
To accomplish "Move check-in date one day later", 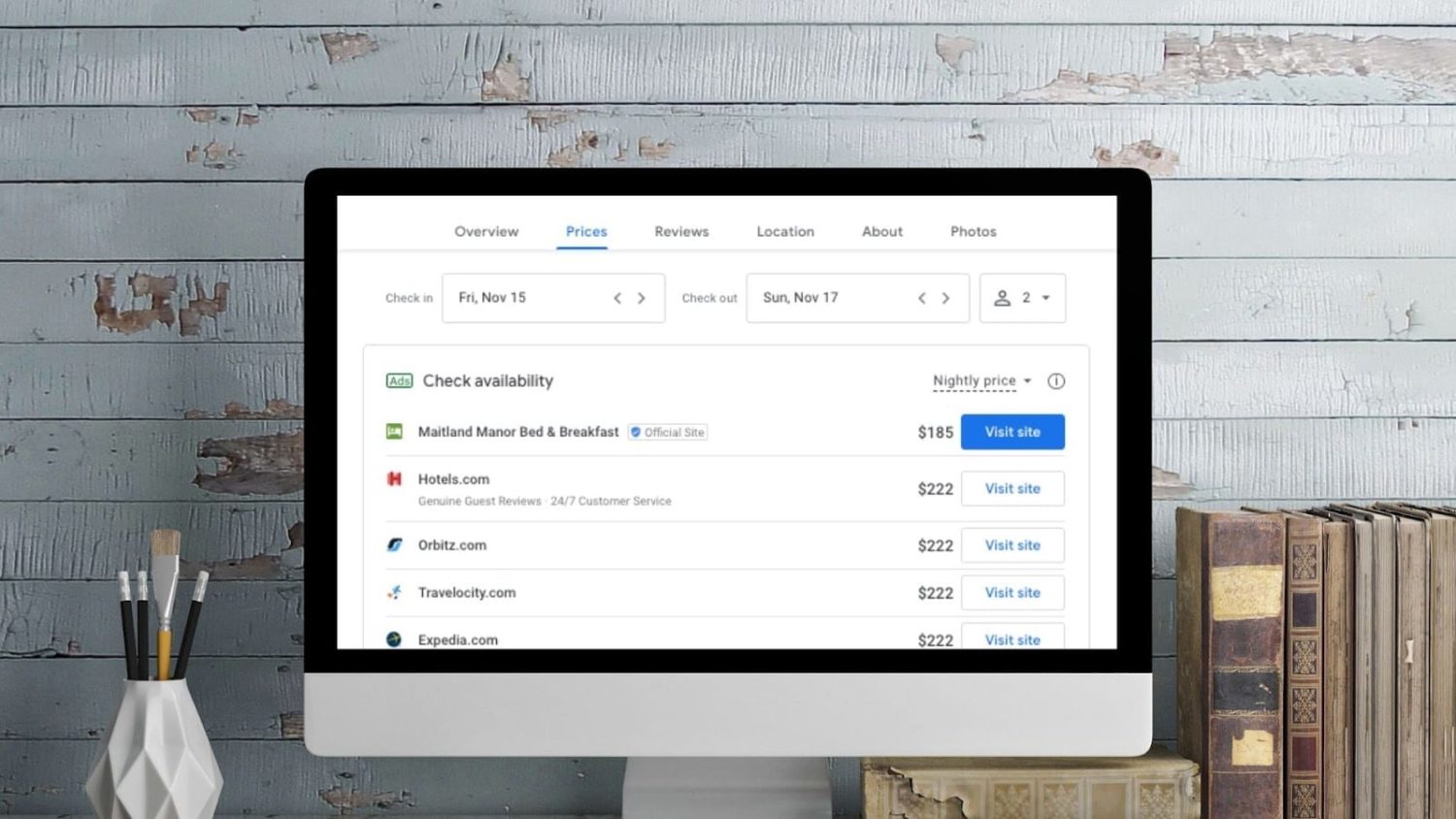I will click(642, 298).
